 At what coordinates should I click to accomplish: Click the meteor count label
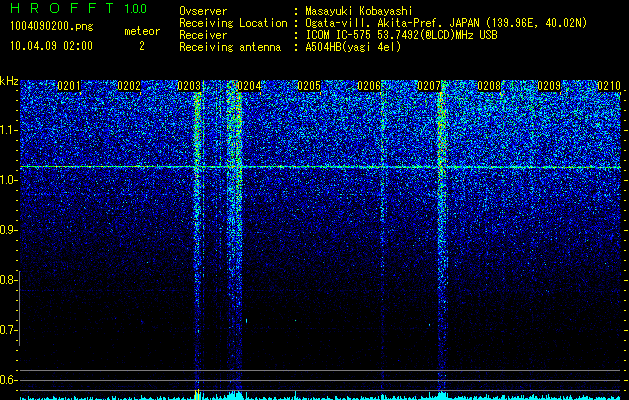(142, 31)
